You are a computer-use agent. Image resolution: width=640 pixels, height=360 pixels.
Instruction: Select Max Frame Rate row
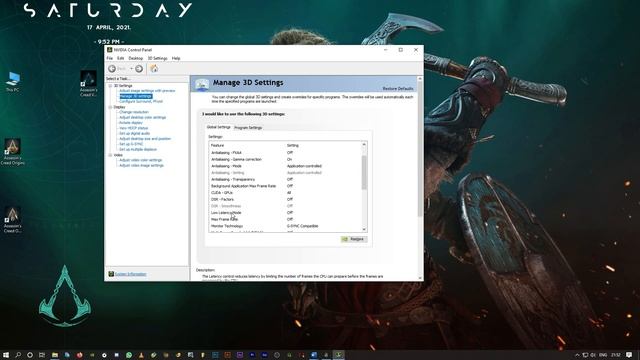tap(285, 219)
